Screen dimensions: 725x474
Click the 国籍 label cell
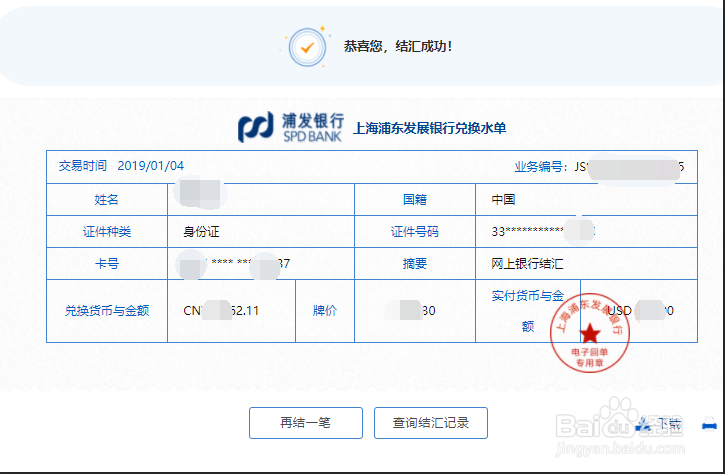[415, 199]
